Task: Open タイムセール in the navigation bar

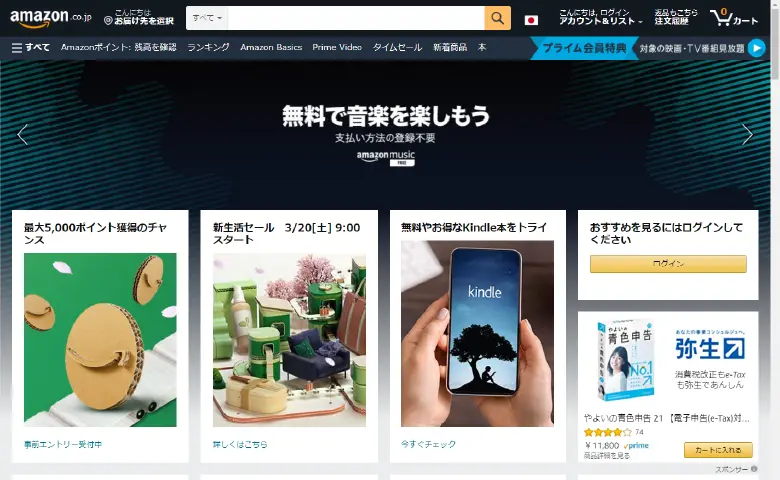Action: point(397,47)
